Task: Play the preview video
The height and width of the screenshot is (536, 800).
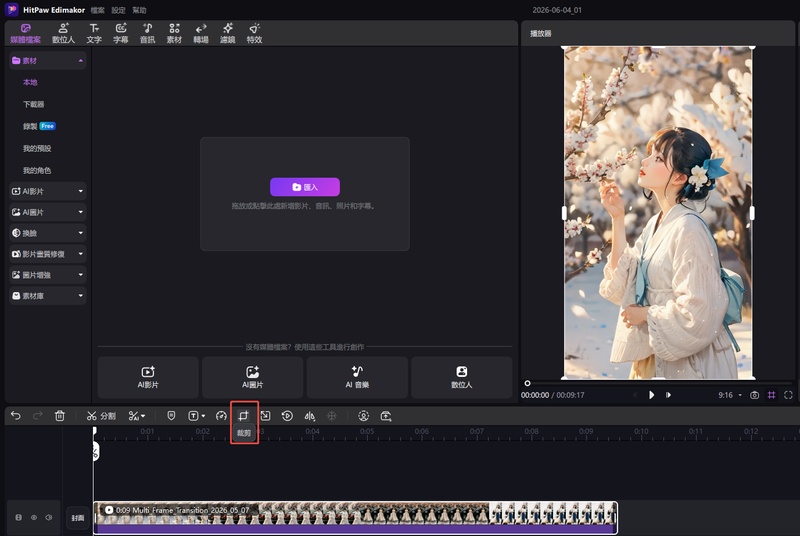Action: pos(652,395)
